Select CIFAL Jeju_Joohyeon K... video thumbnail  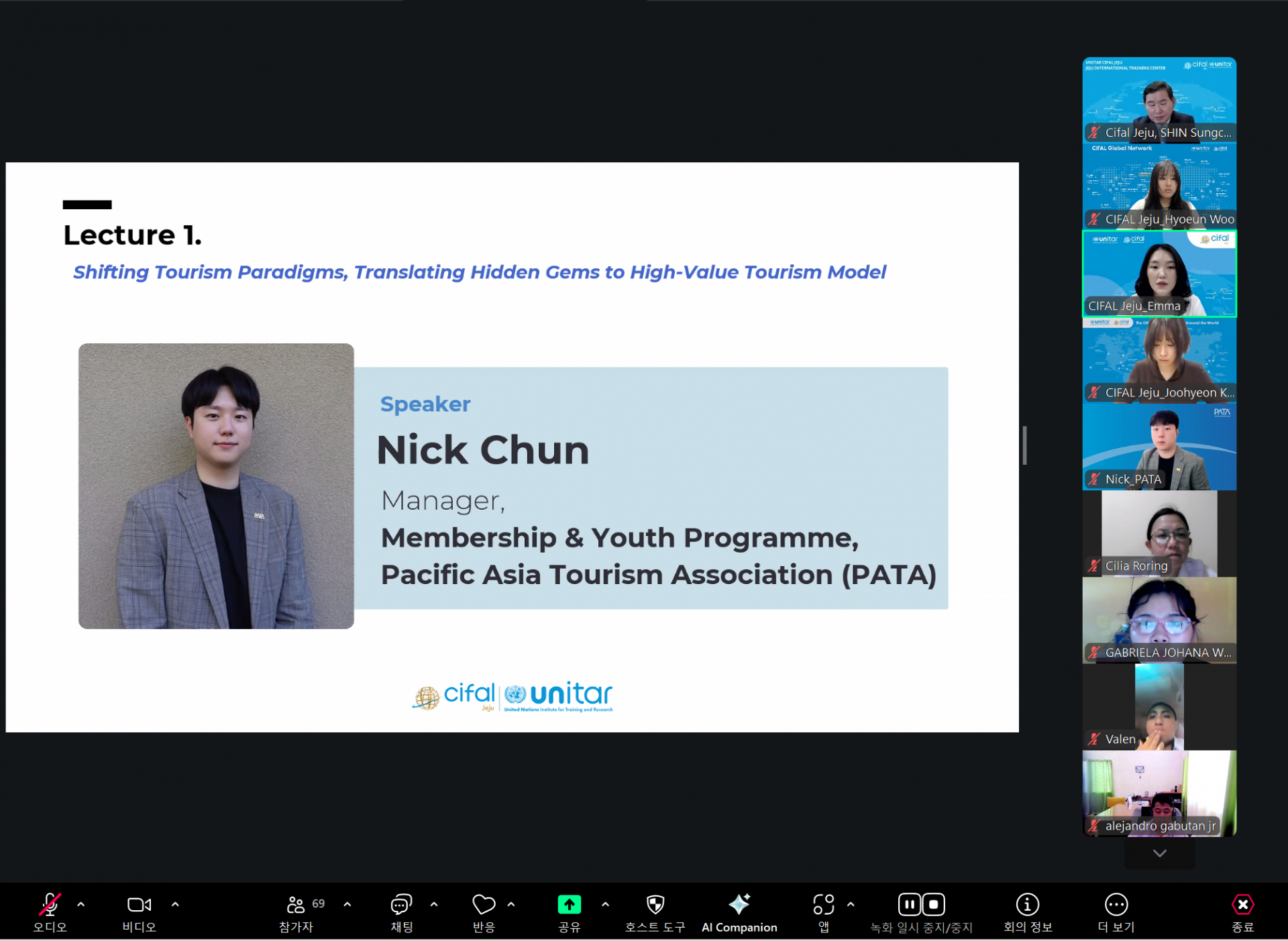coord(1159,359)
